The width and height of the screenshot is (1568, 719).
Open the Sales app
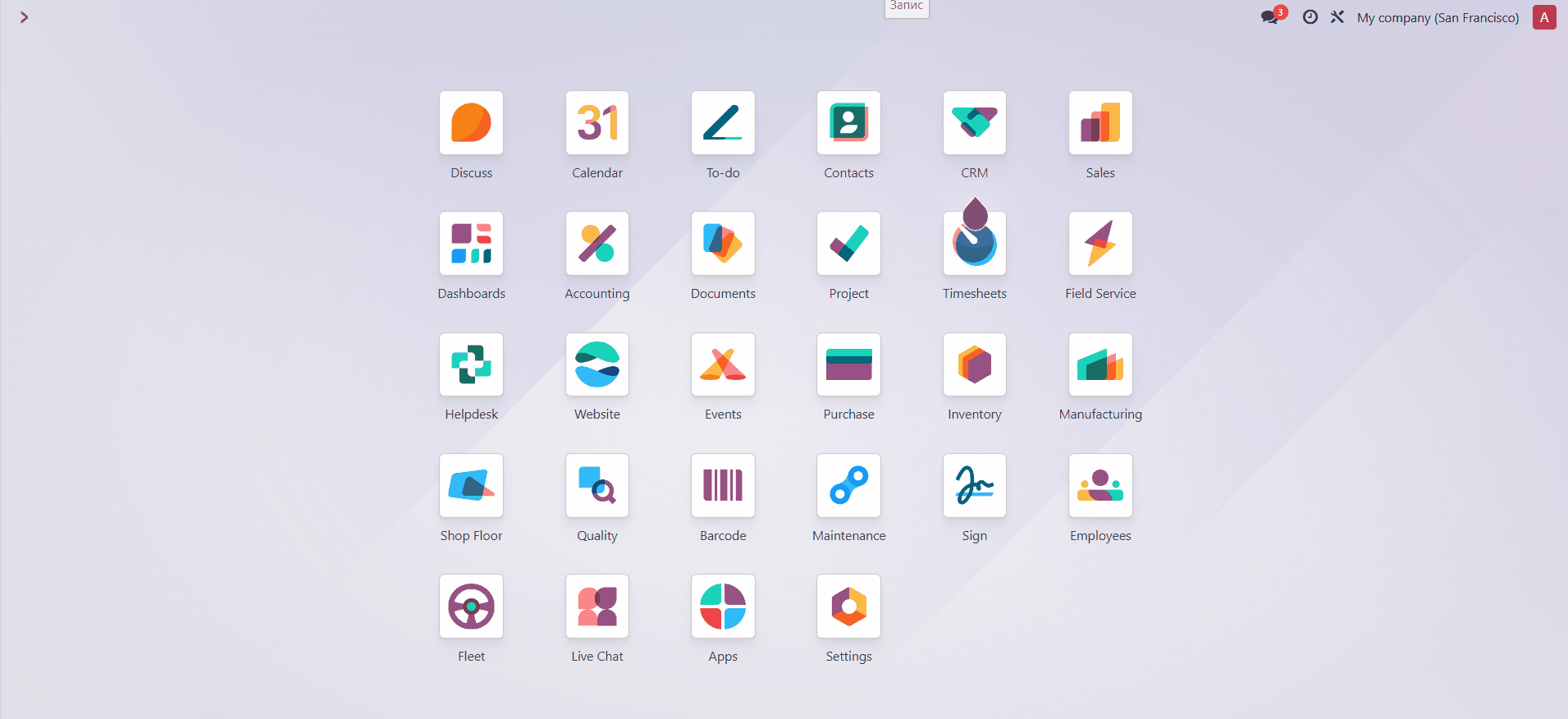click(x=1100, y=123)
